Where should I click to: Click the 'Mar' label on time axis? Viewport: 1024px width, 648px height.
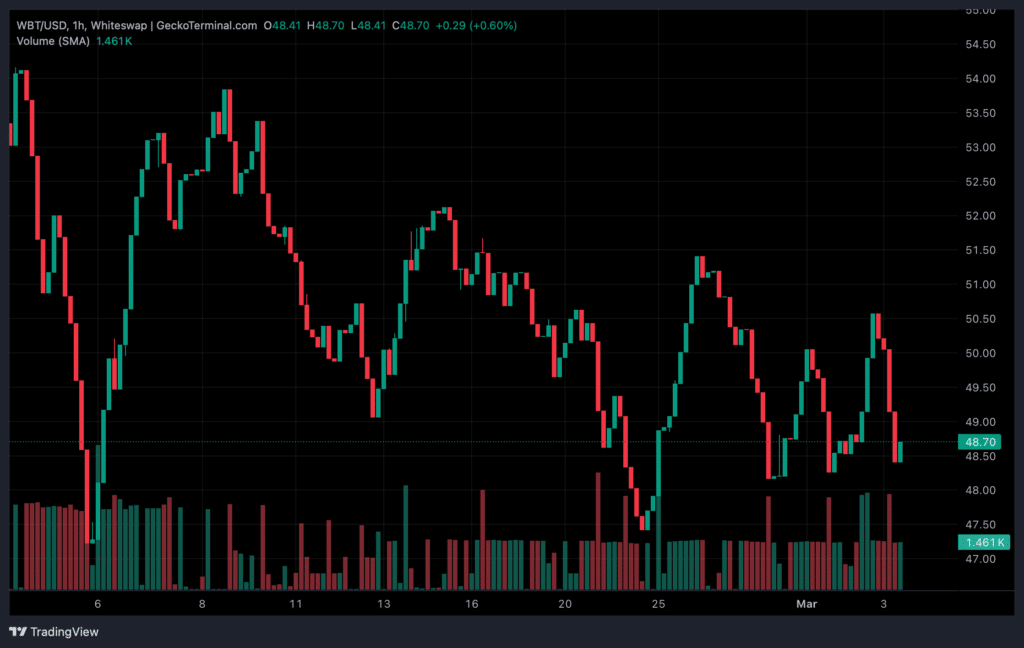(806, 605)
